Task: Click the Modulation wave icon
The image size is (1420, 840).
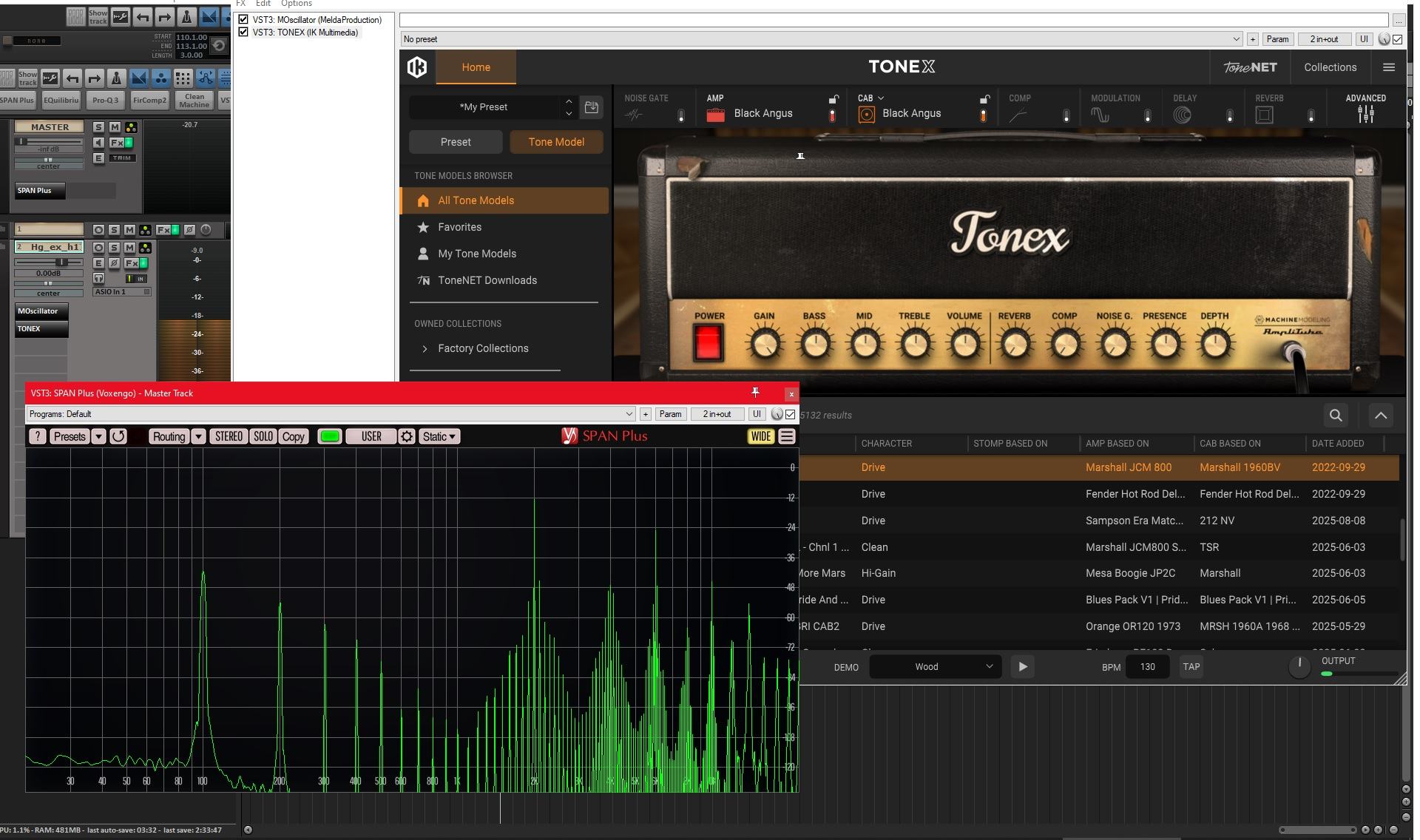Action: pyautogui.click(x=1100, y=115)
